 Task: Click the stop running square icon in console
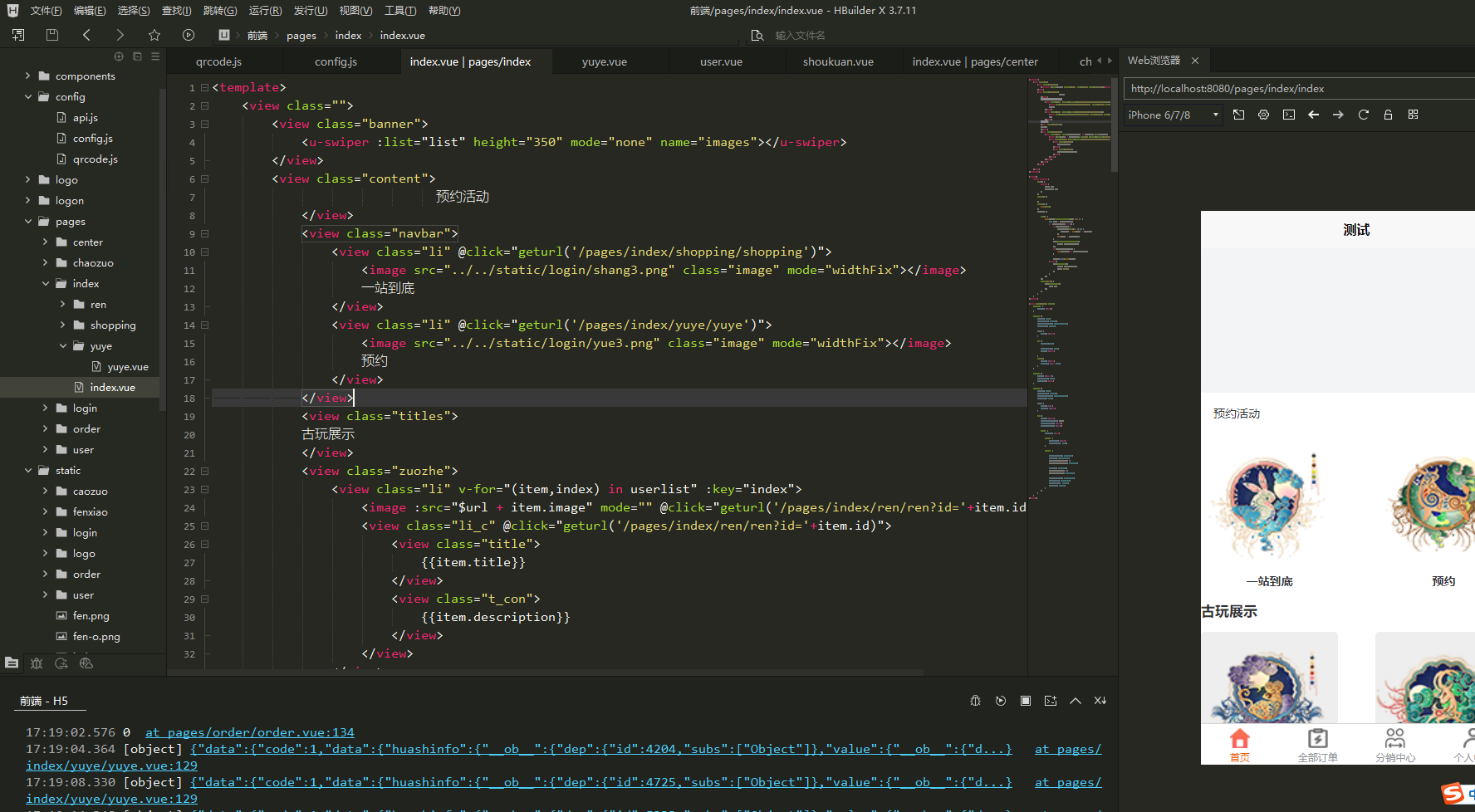pyautogui.click(x=1026, y=701)
